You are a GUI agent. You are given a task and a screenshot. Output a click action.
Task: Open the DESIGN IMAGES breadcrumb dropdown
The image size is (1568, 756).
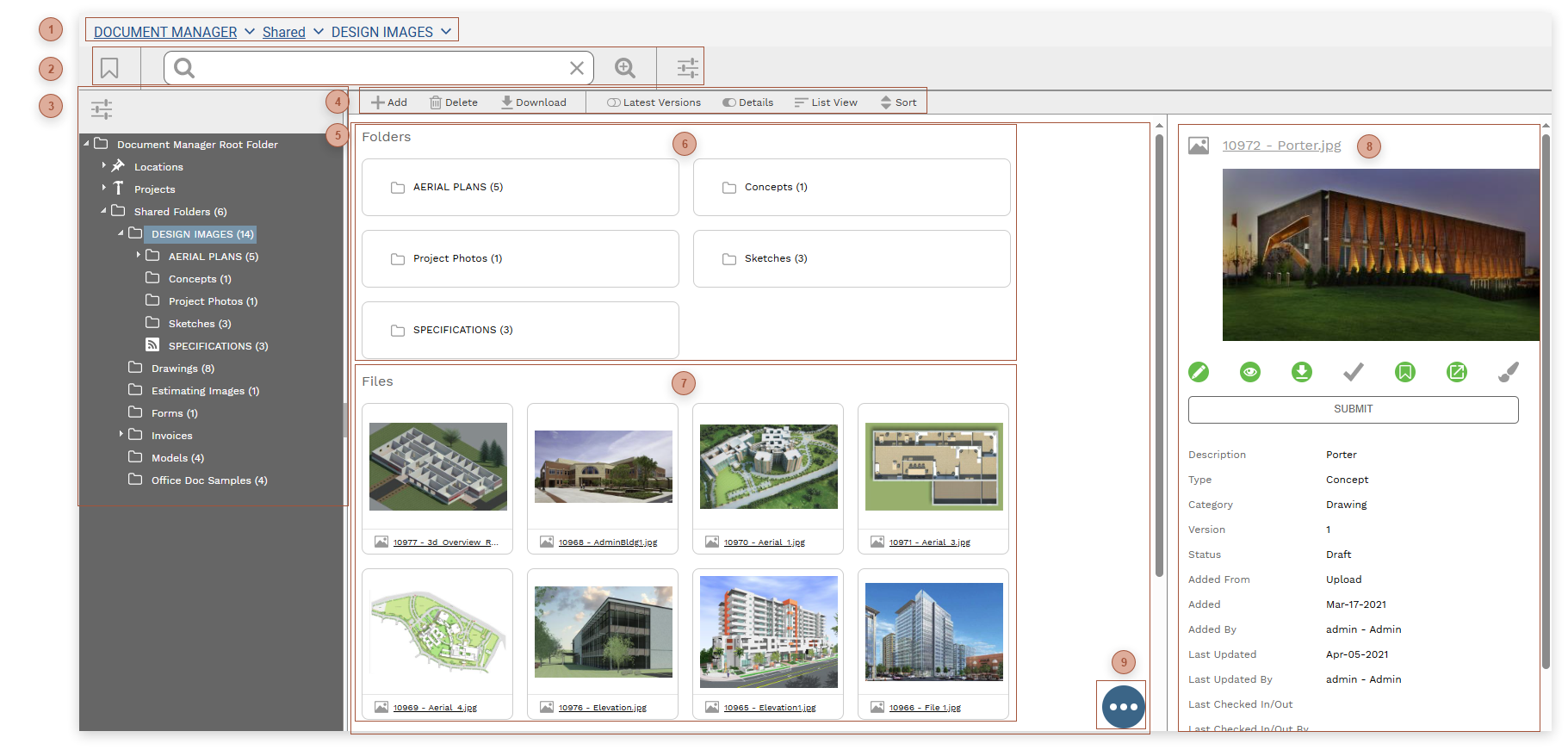coord(446,32)
